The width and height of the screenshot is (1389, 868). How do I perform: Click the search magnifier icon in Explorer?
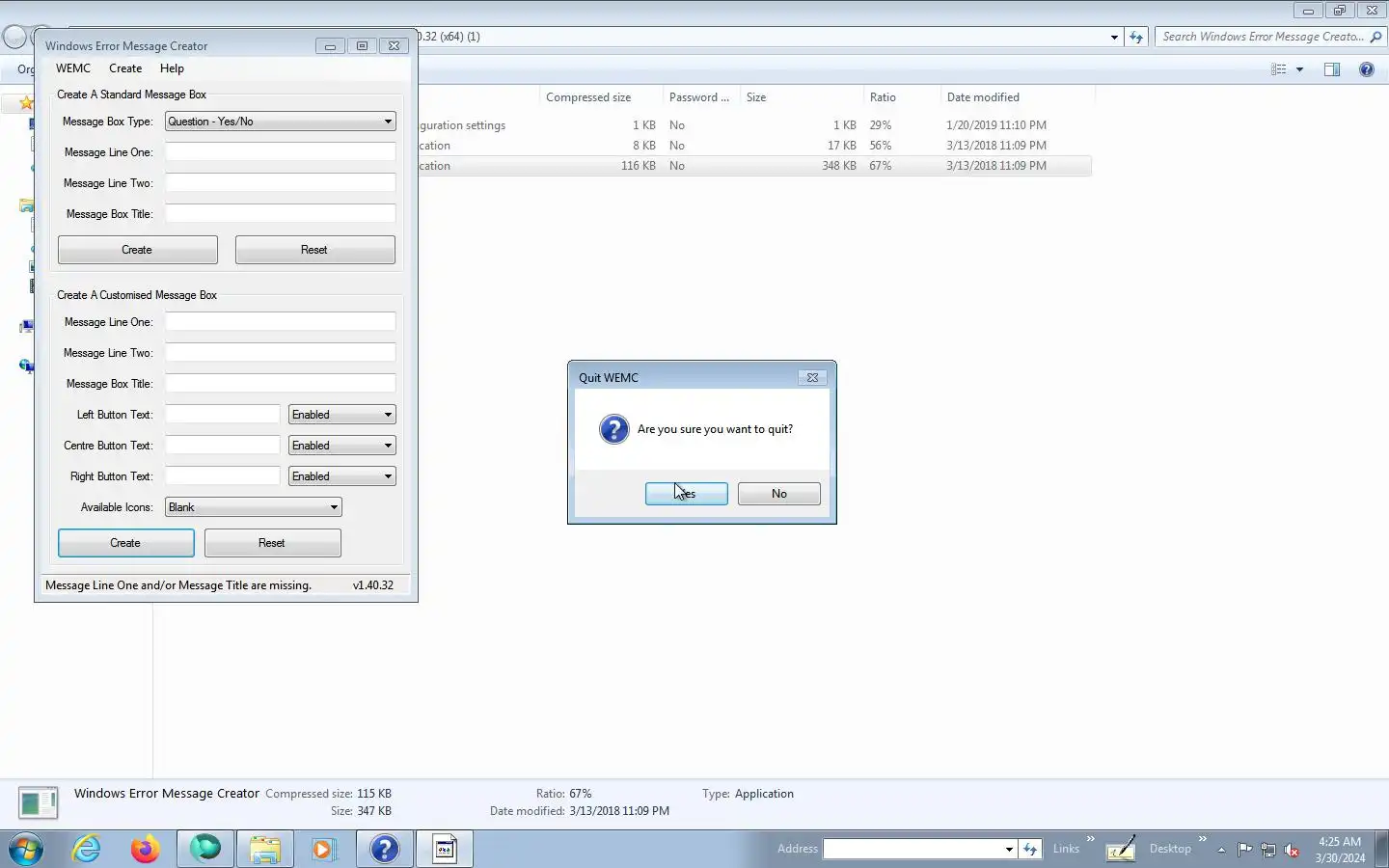click(x=1376, y=37)
